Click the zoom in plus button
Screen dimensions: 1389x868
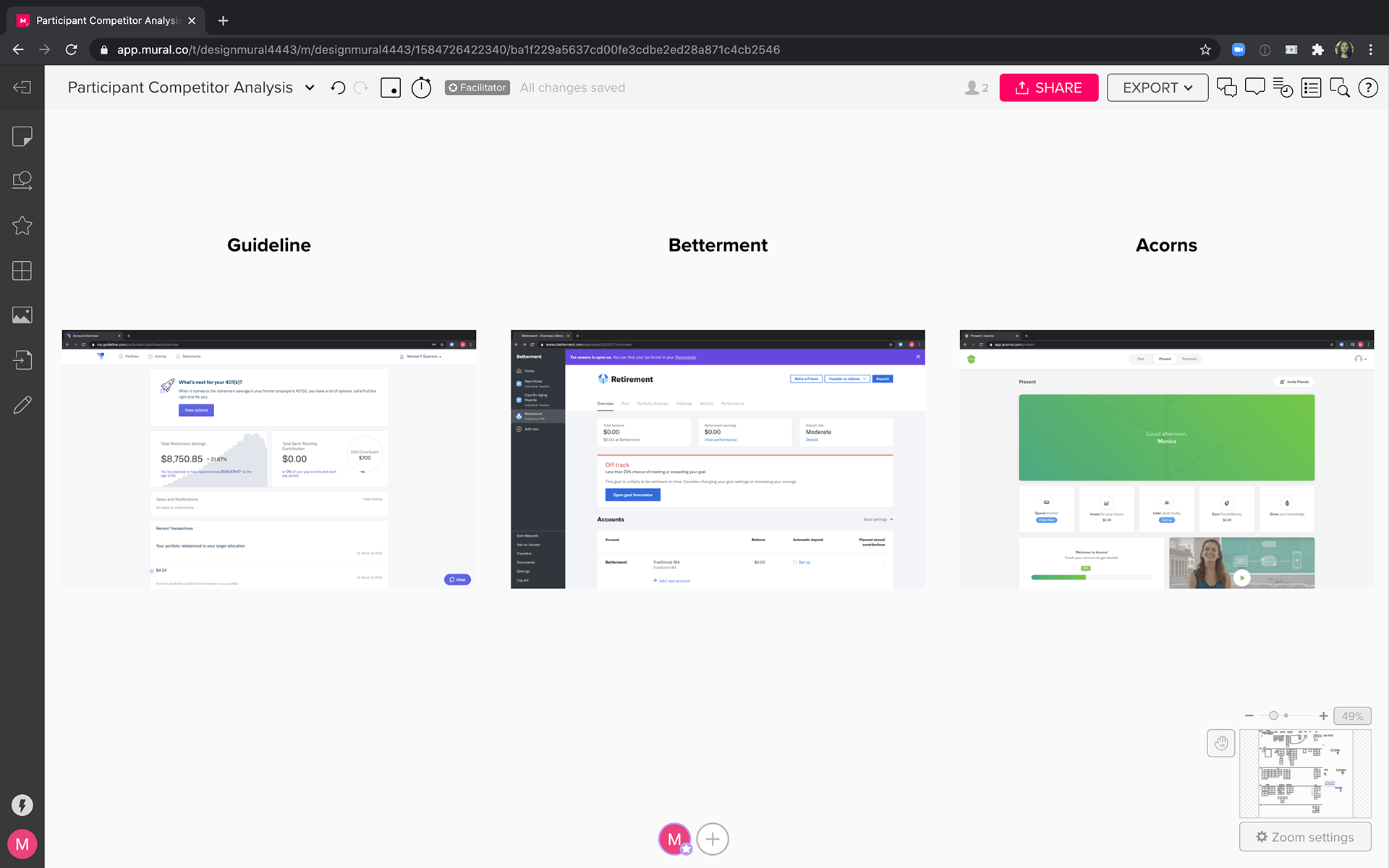1323,715
